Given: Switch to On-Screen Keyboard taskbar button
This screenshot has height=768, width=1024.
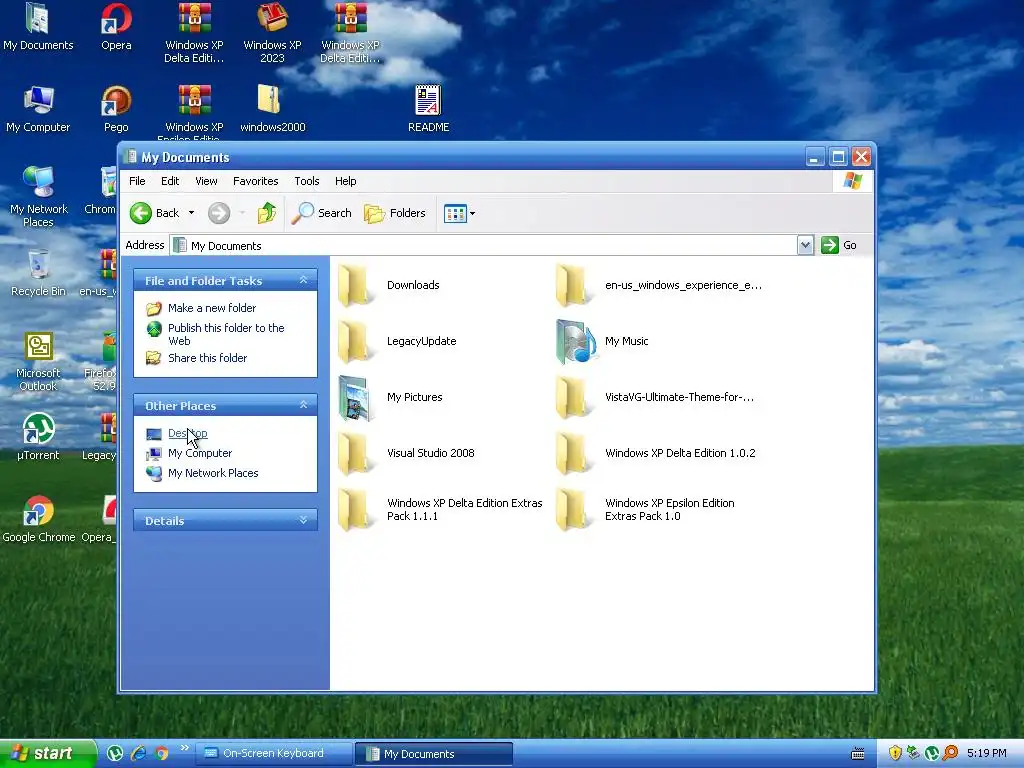Looking at the screenshot, I should click(x=274, y=753).
